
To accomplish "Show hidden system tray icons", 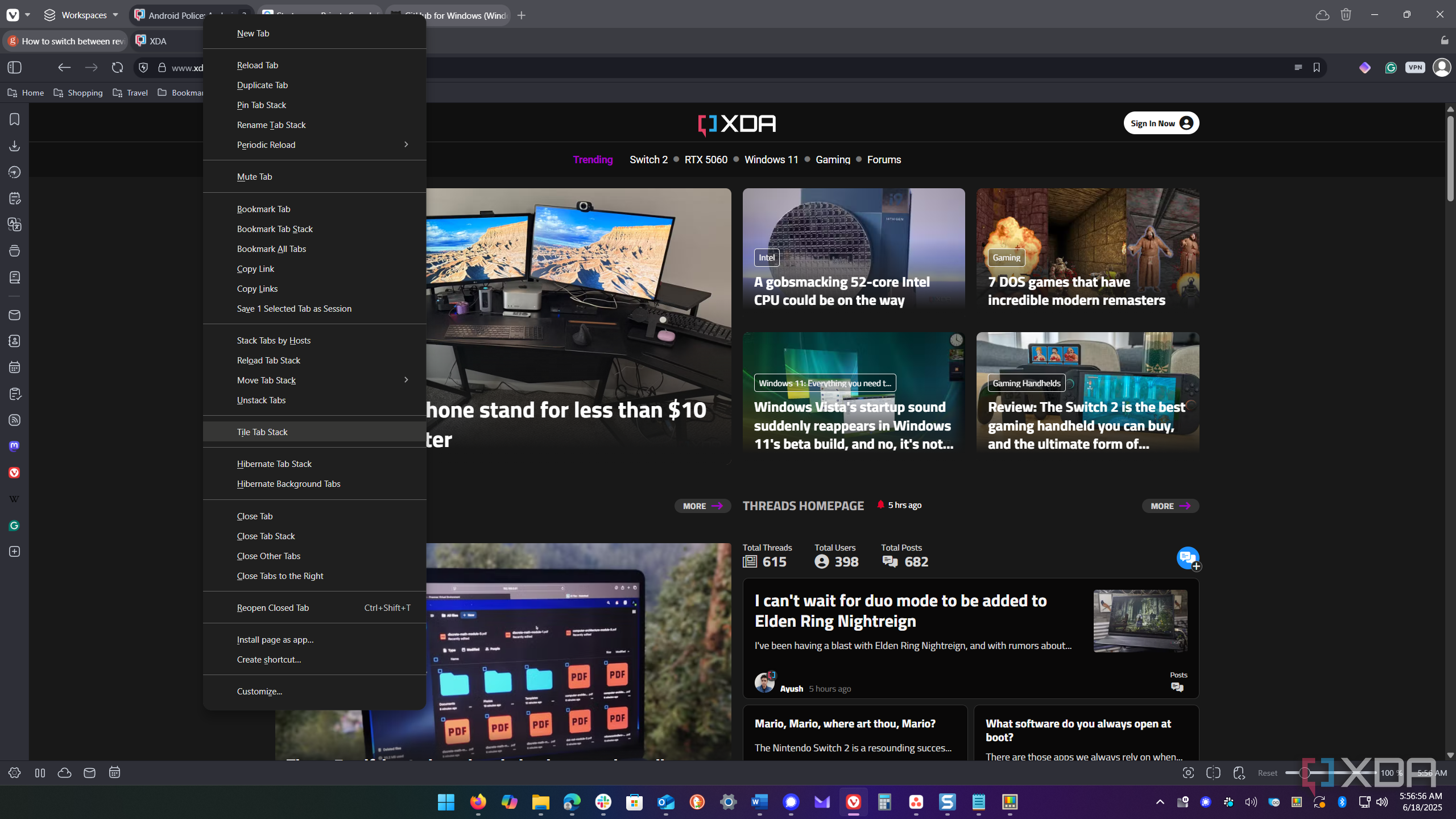I will [1160, 802].
